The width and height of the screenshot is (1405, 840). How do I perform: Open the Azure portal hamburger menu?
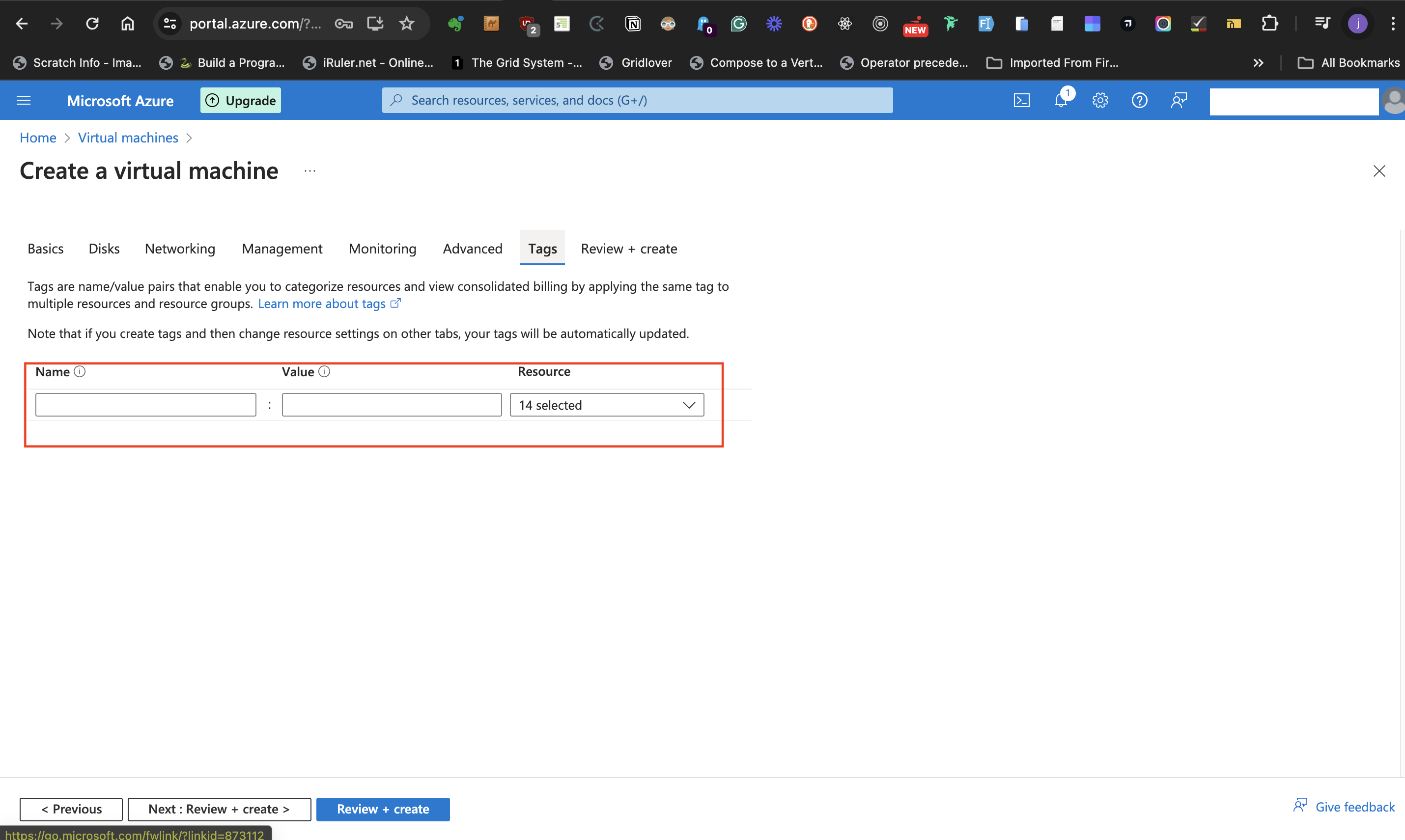pyautogui.click(x=23, y=101)
